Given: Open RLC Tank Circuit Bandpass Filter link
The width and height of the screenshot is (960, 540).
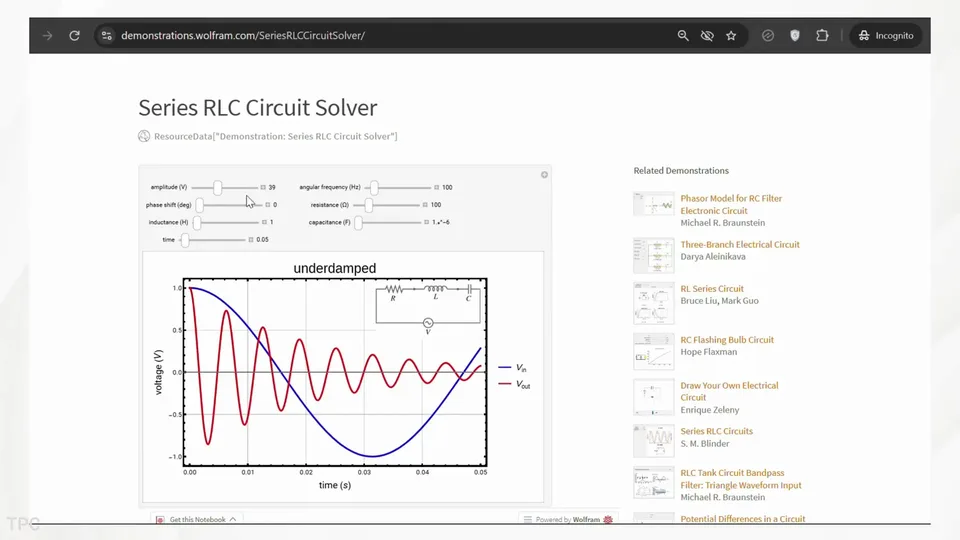Looking at the screenshot, I should [x=741, y=479].
